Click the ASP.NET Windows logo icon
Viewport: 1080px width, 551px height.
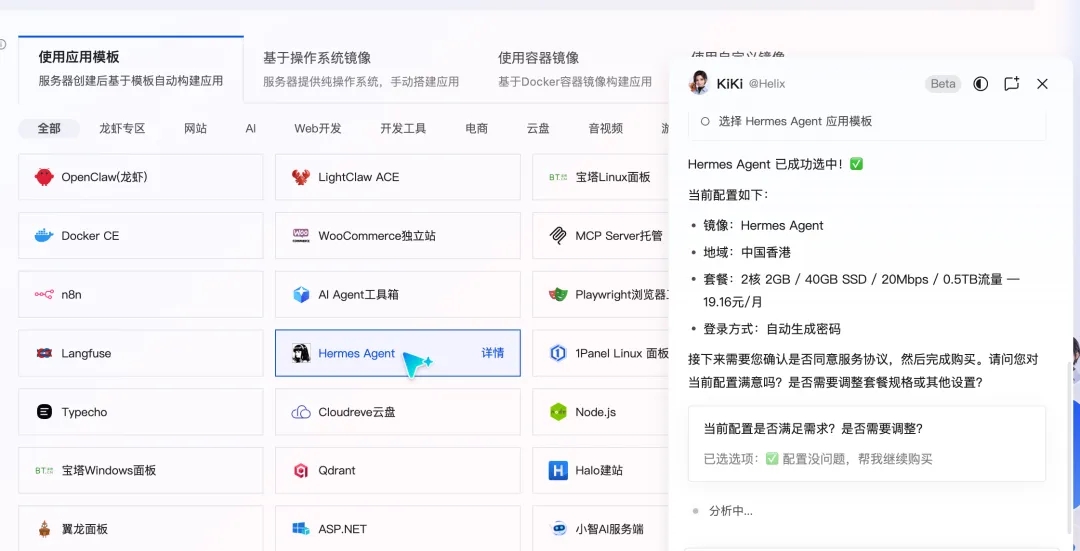(x=301, y=529)
